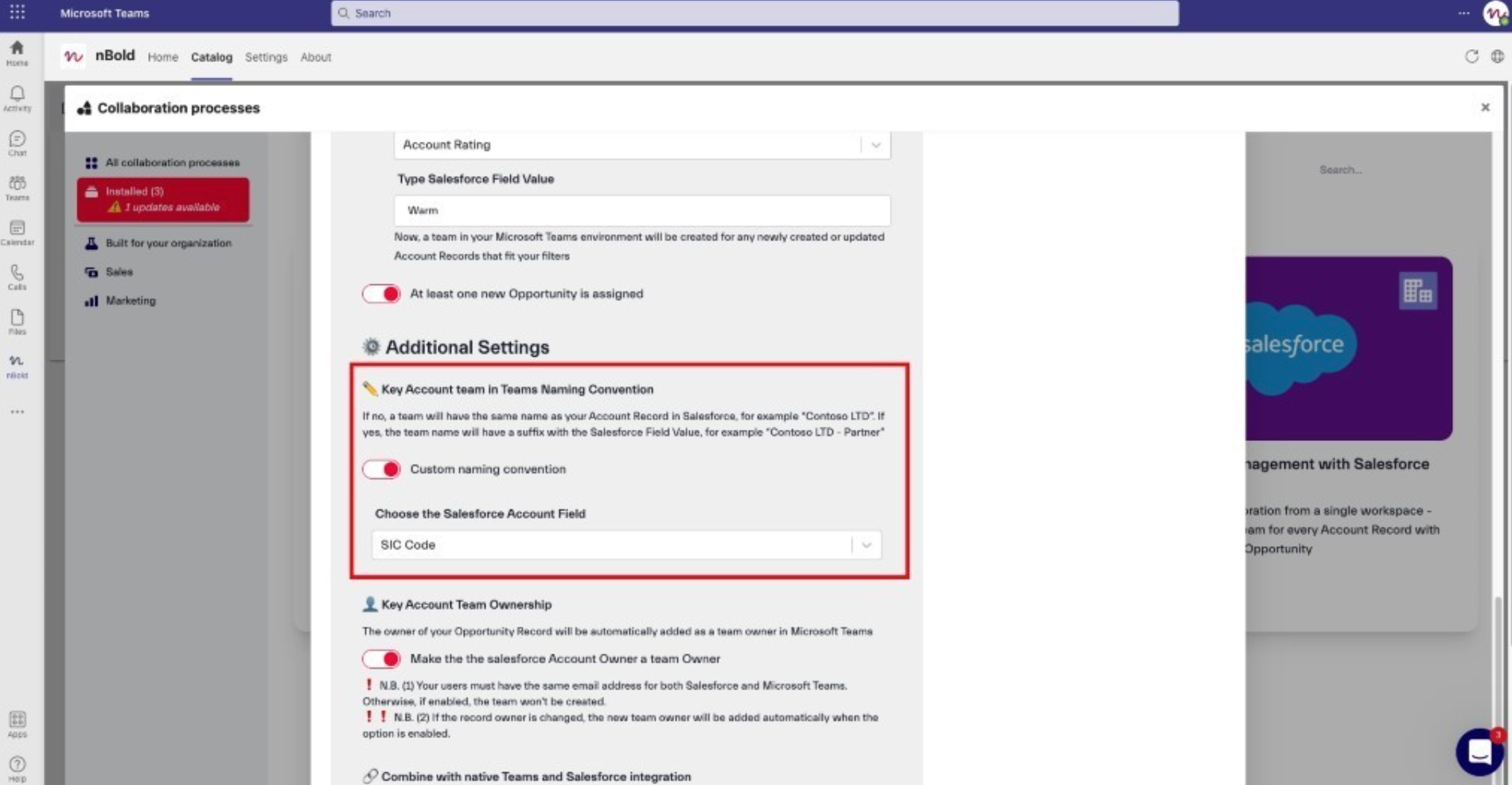Toggle 'Make the salesforce Account Owner a team Owner'

[381, 658]
